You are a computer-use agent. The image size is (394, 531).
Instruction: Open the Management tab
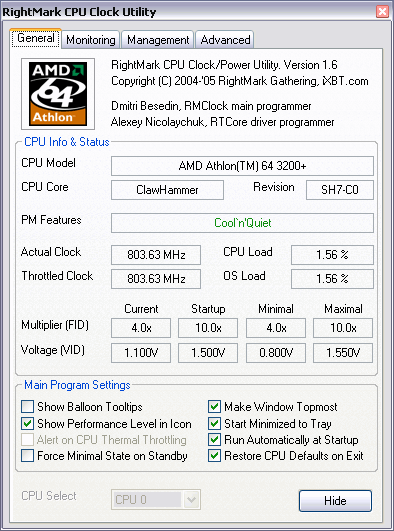click(x=158, y=40)
